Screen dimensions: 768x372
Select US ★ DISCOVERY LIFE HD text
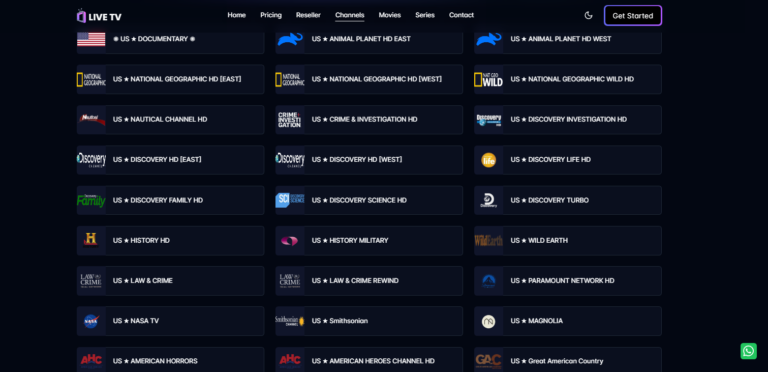[551, 159]
